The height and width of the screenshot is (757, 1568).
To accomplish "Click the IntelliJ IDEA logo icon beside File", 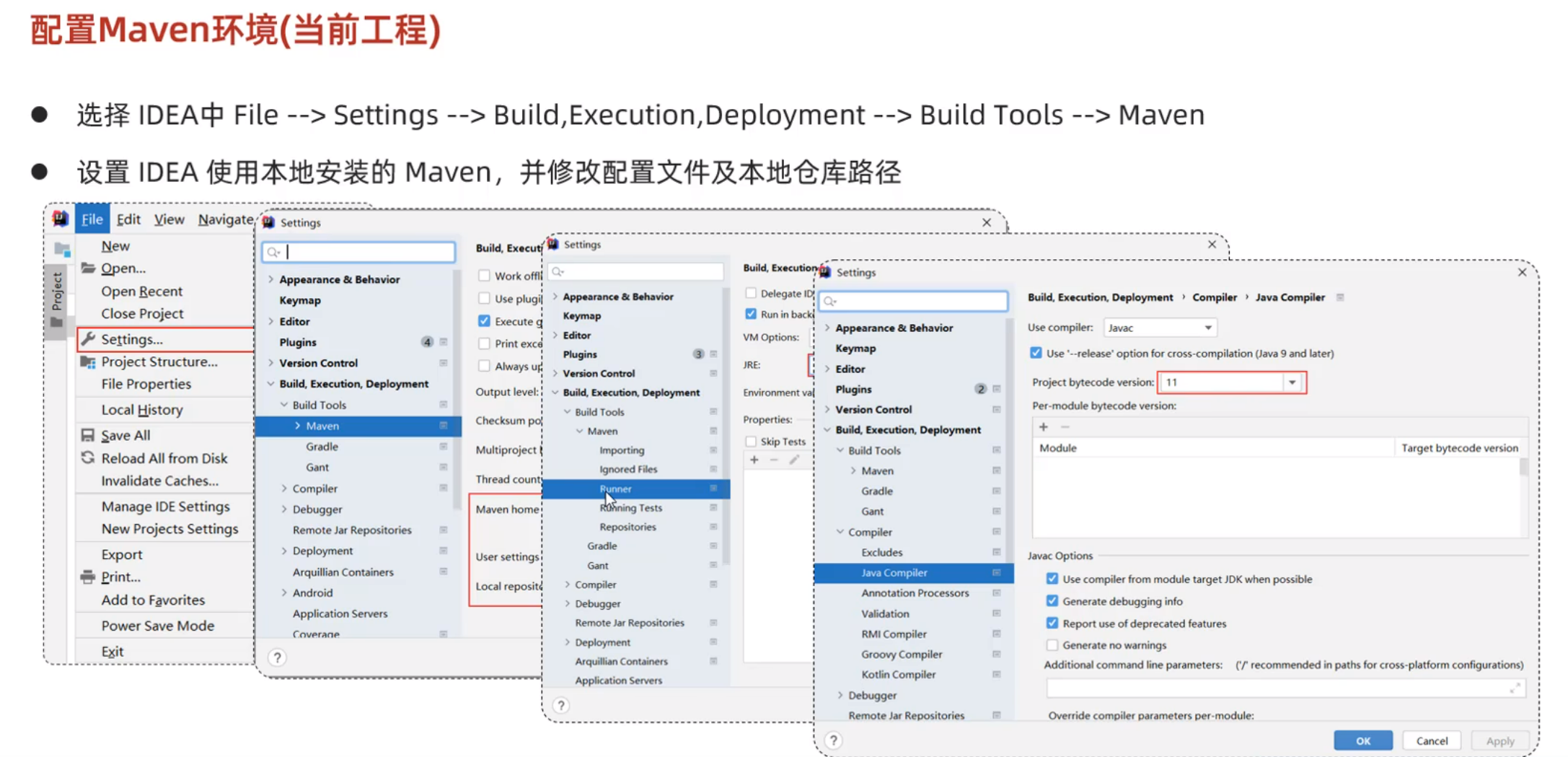I will pyautogui.click(x=60, y=219).
